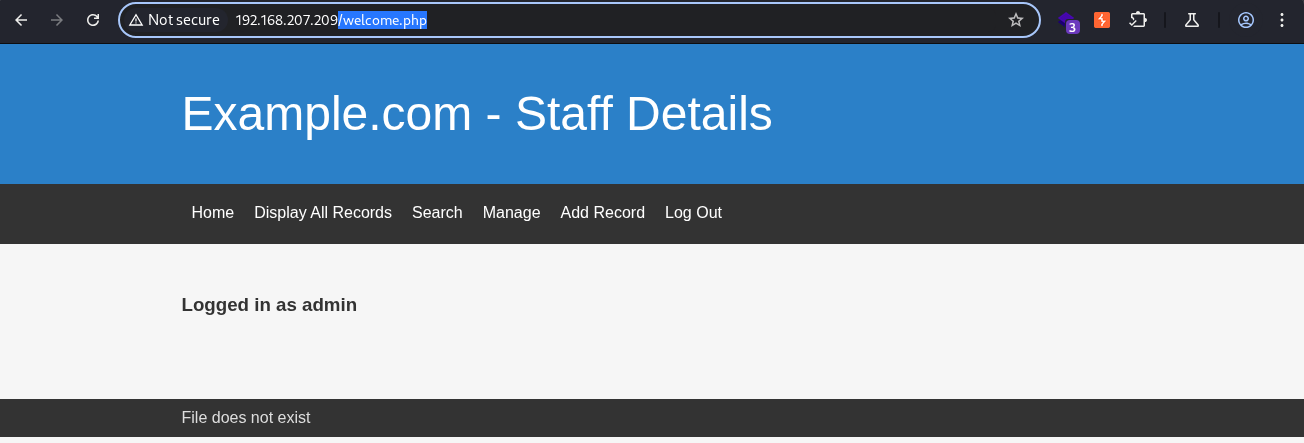The width and height of the screenshot is (1304, 443).
Task: Bookmark page with the star icon
Action: 1016,20
